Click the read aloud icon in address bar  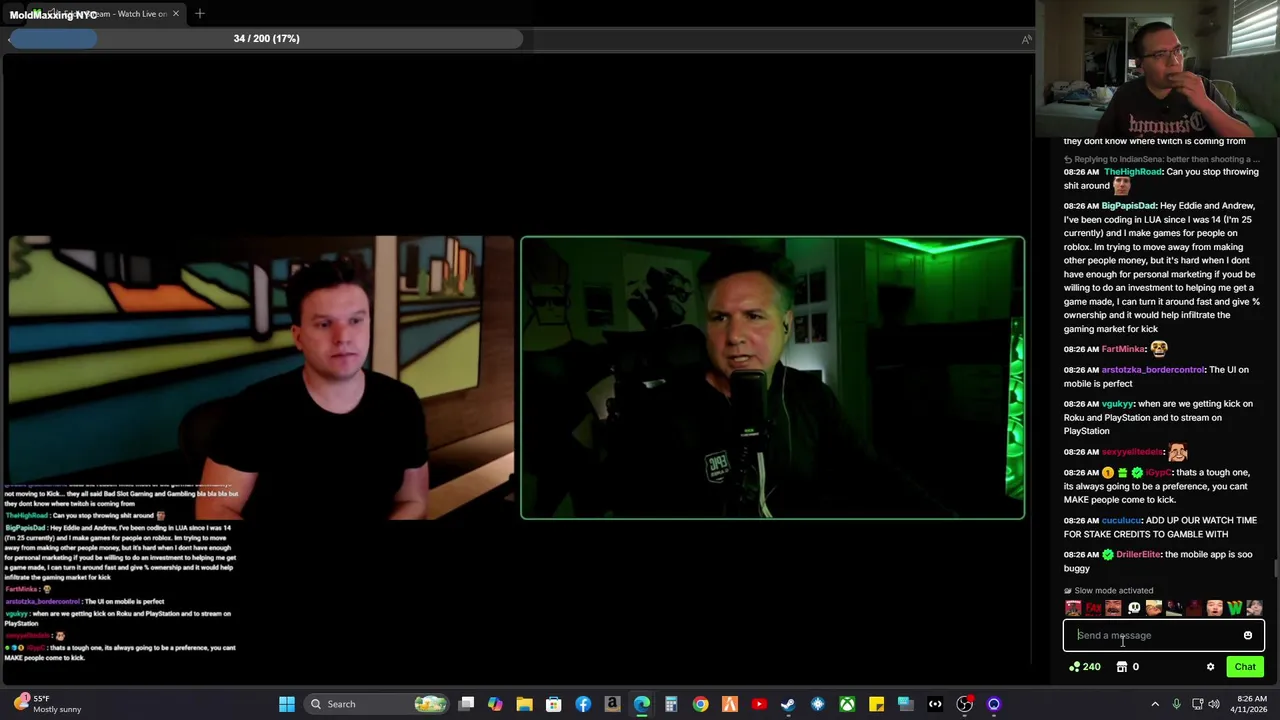click(x=1026, y=39)
